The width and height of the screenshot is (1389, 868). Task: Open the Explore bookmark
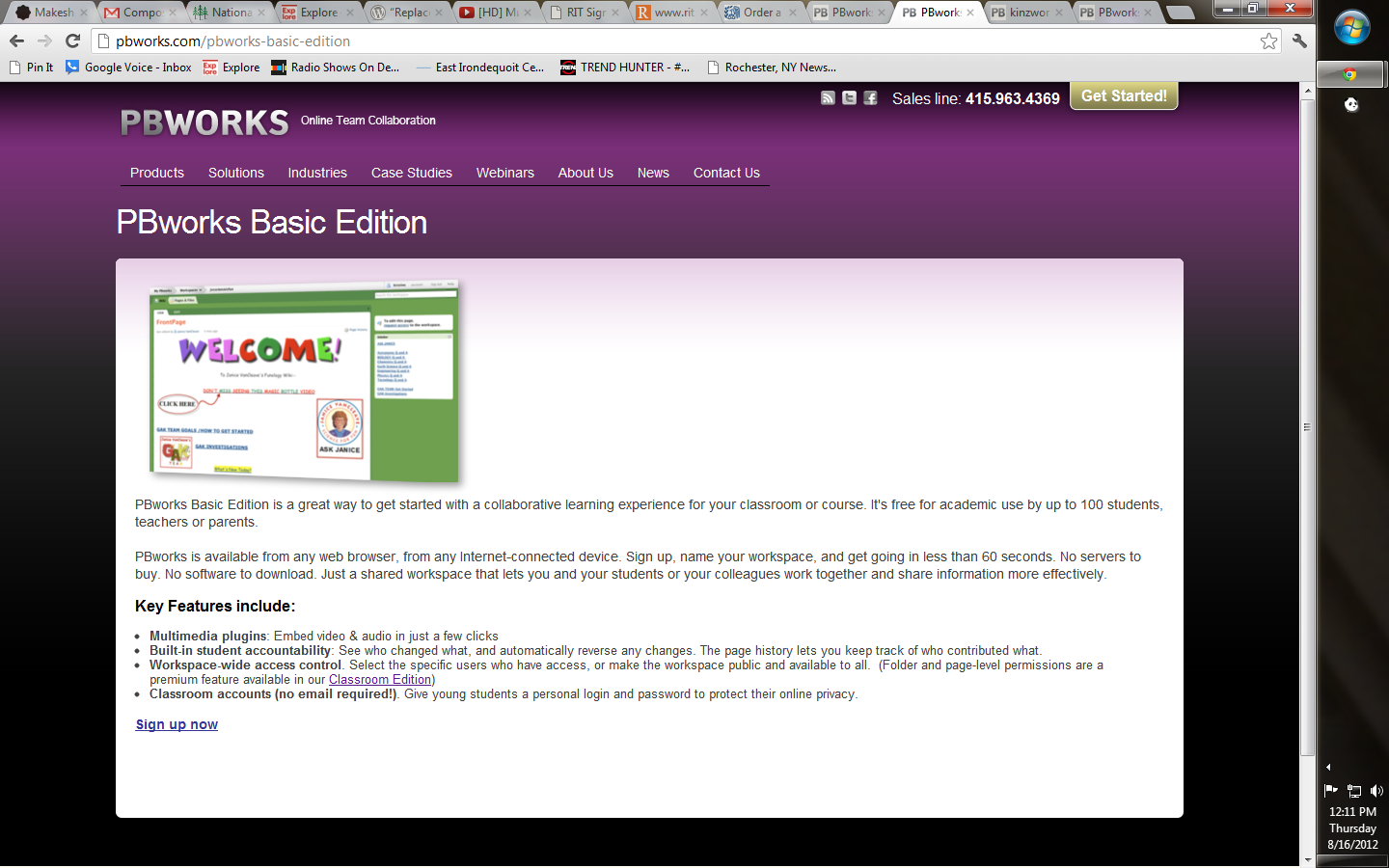pyautogui.click(x=231, y=68)
